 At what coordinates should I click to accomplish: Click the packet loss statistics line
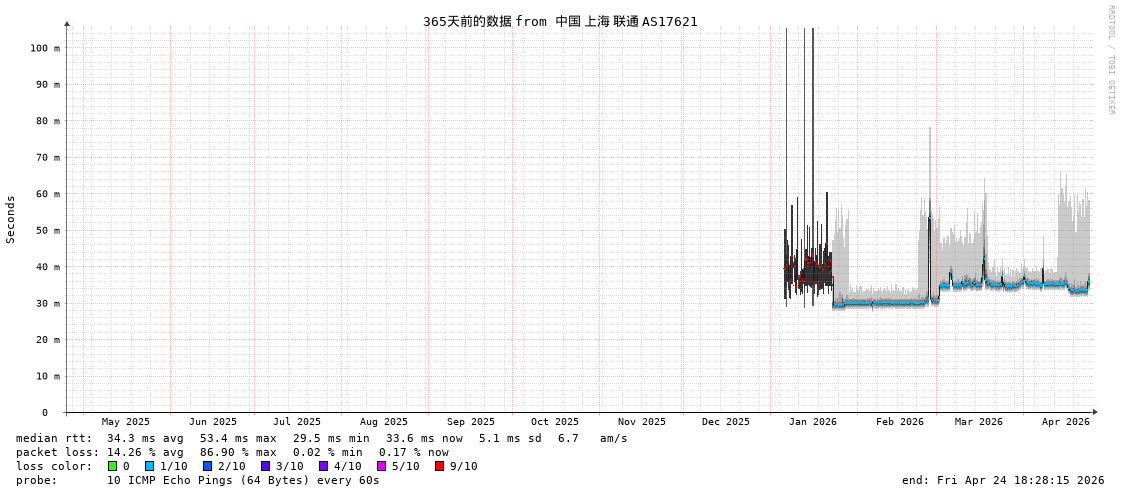[x=232, y=452]
